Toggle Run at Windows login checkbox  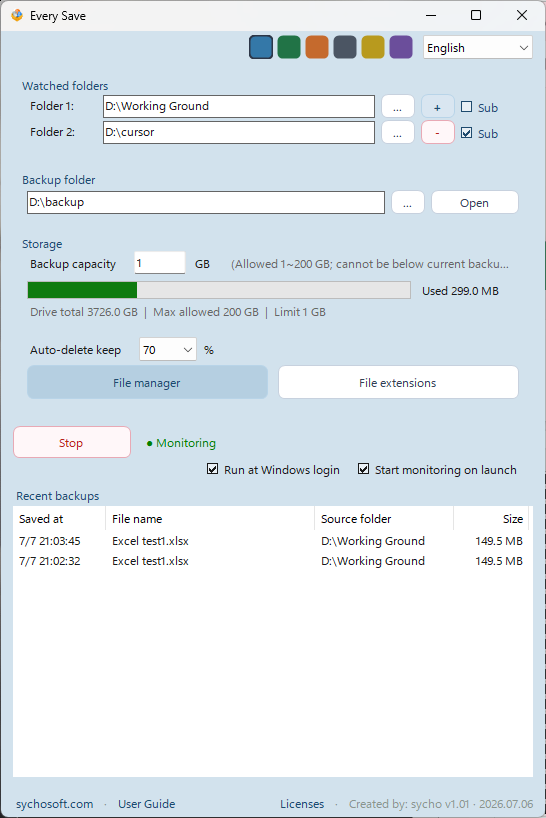point(212,469)
